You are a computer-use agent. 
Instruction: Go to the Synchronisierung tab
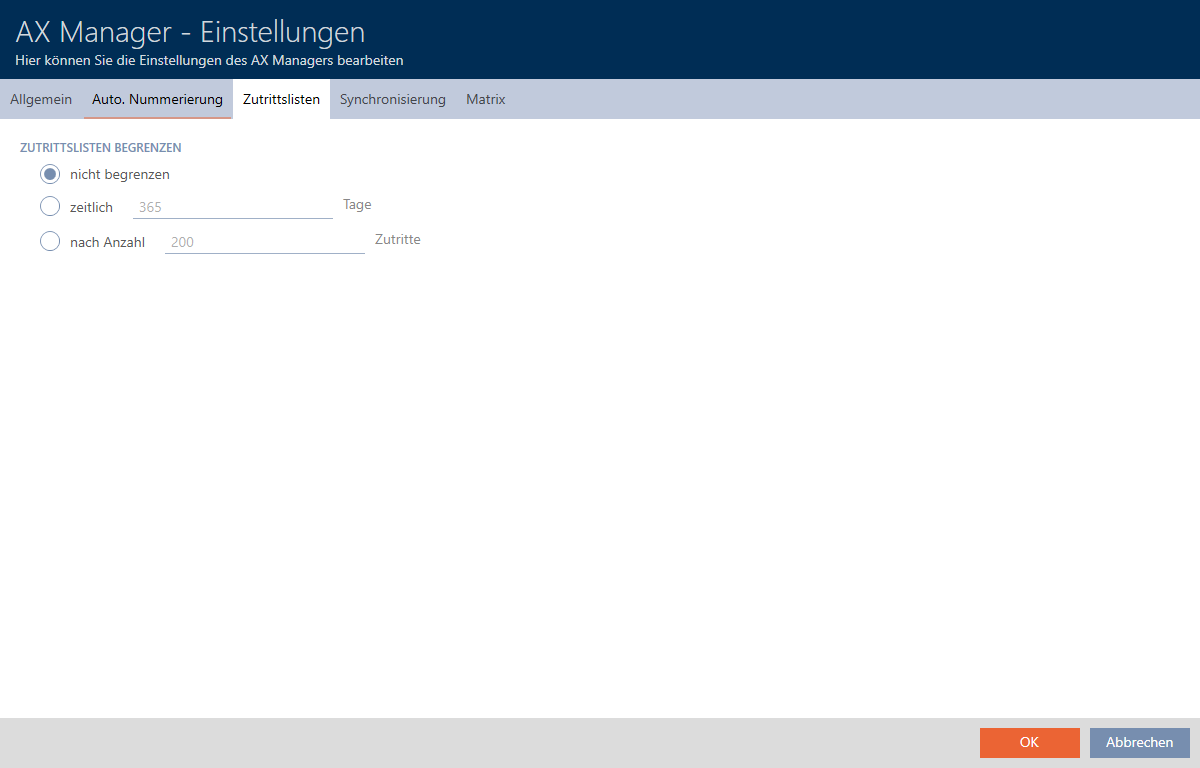point(392,100)
